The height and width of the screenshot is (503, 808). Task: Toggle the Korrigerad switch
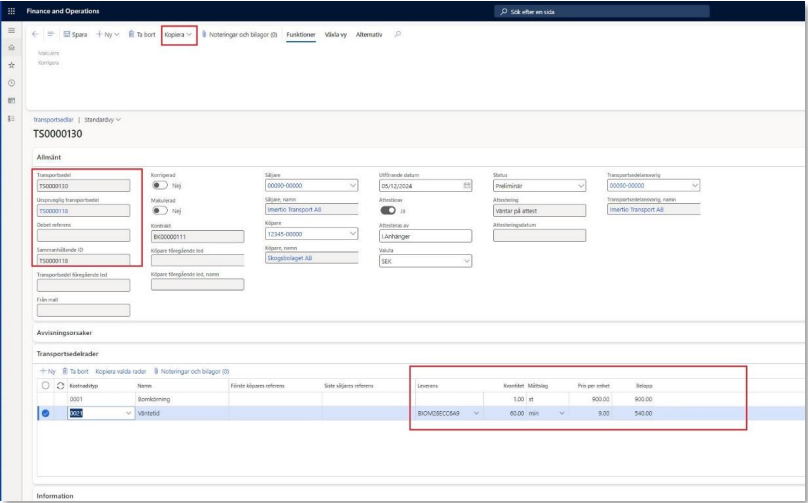tap(158, 185)
